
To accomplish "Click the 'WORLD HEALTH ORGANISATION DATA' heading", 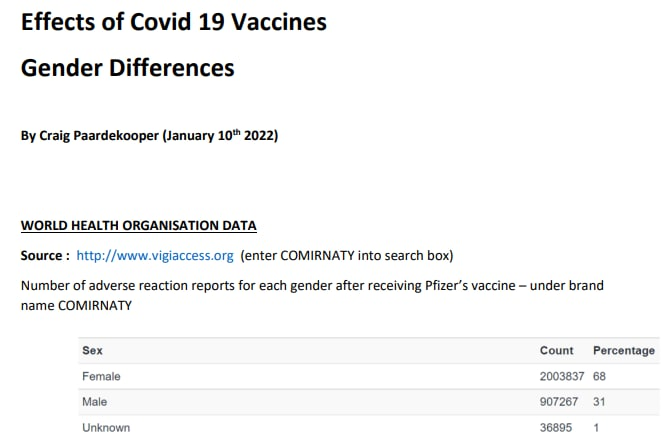I will click(138, 225).
